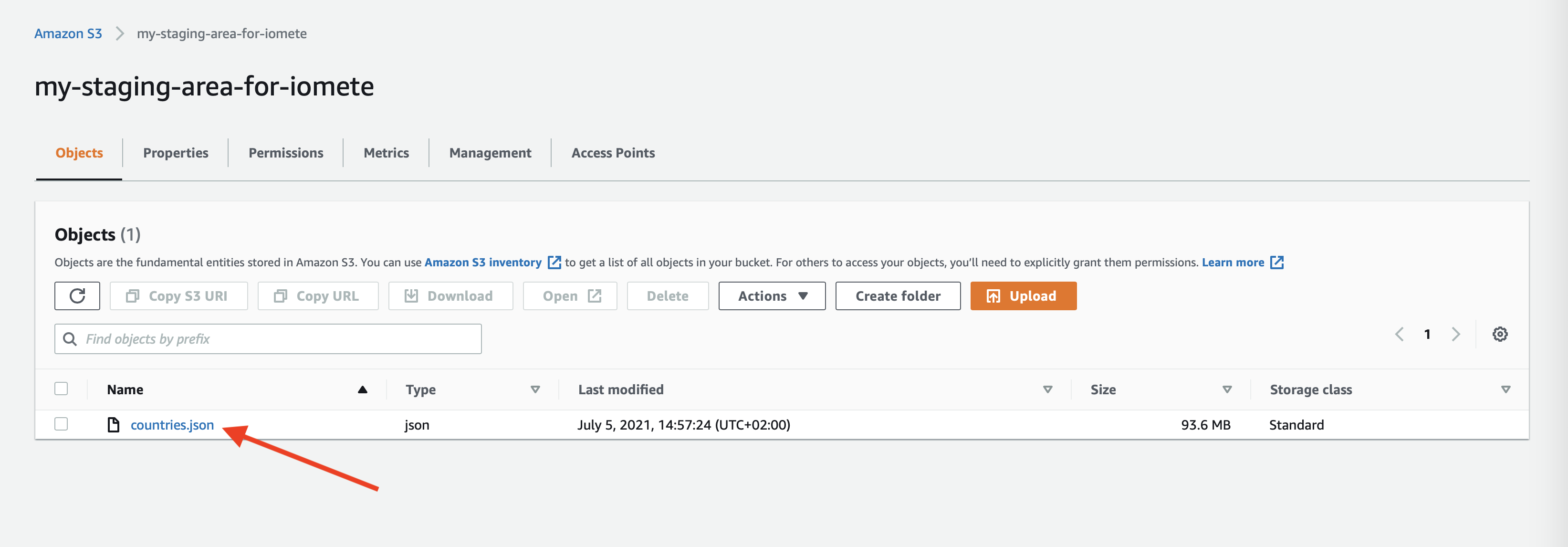Click page number 1 in pagination
The image size is (1568, 547).
[x=1427, y=335]
